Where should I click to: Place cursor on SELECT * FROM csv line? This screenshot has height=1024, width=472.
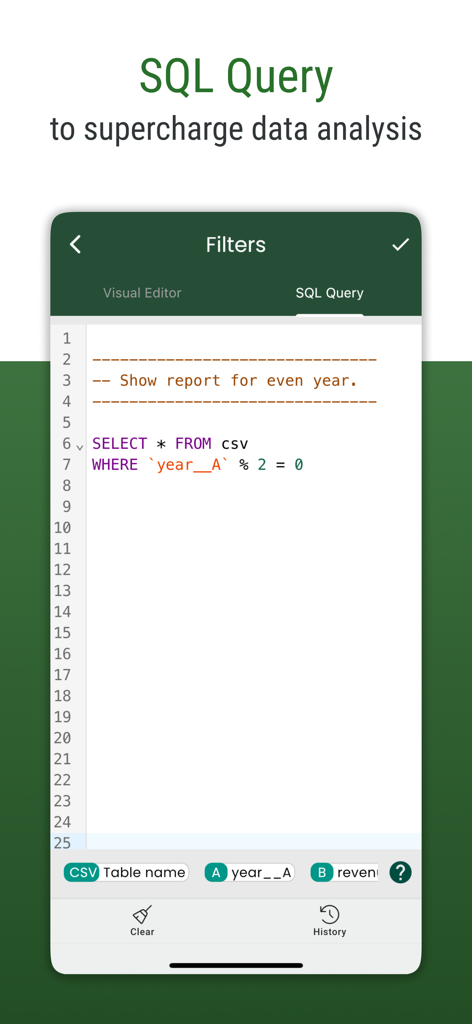170,444
